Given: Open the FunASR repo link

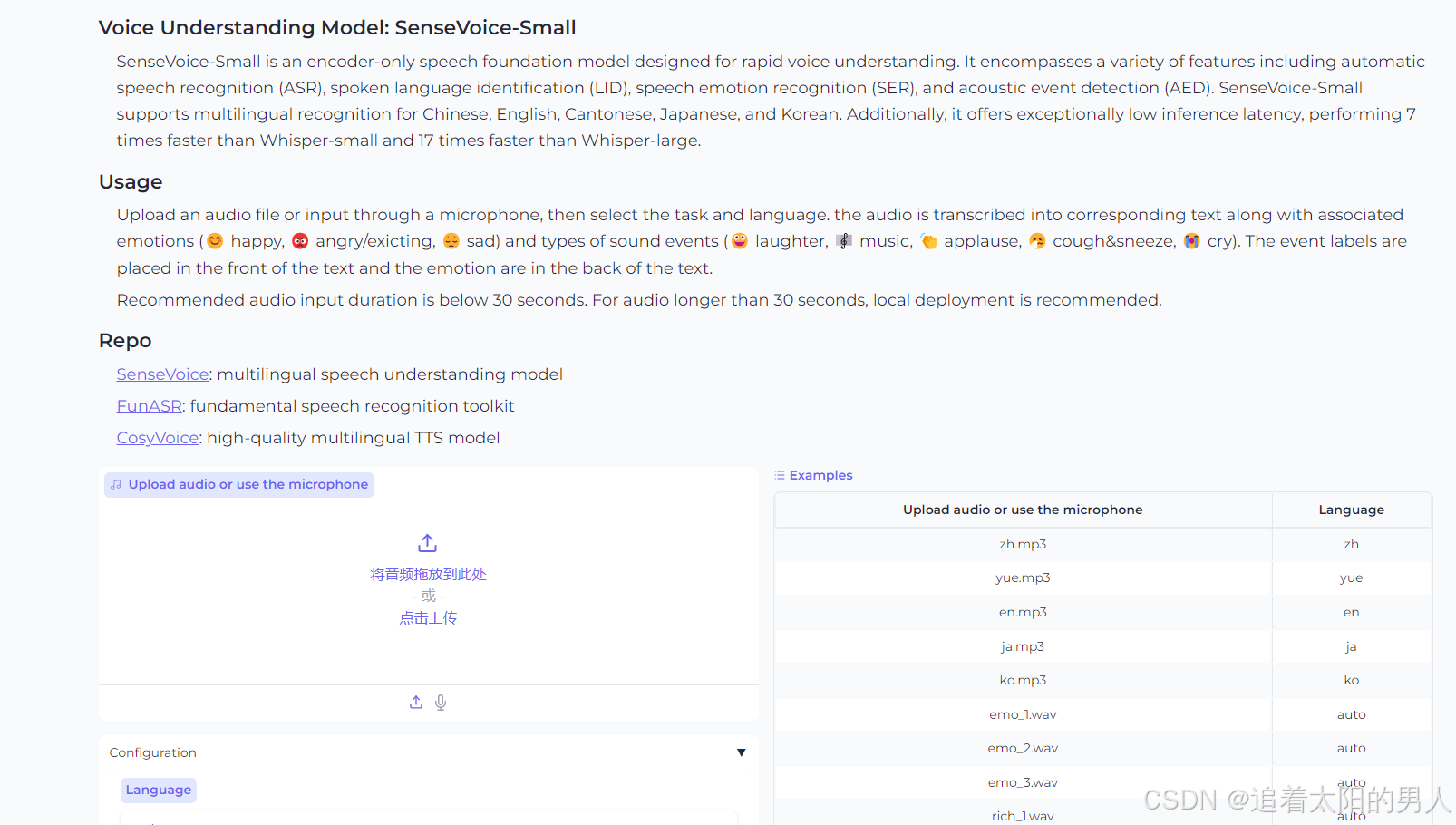Looking at the screenshot, I should 150,406.
